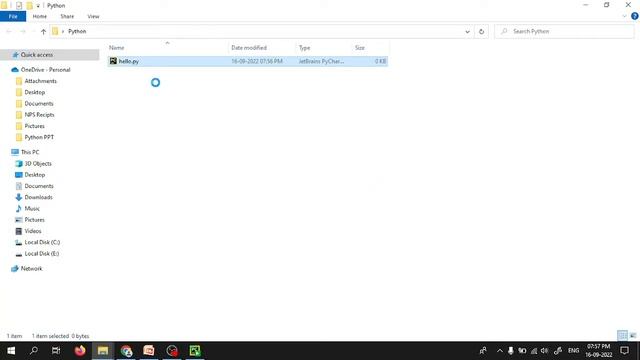Open People icon in taskbar

click(x=483, y=351)
